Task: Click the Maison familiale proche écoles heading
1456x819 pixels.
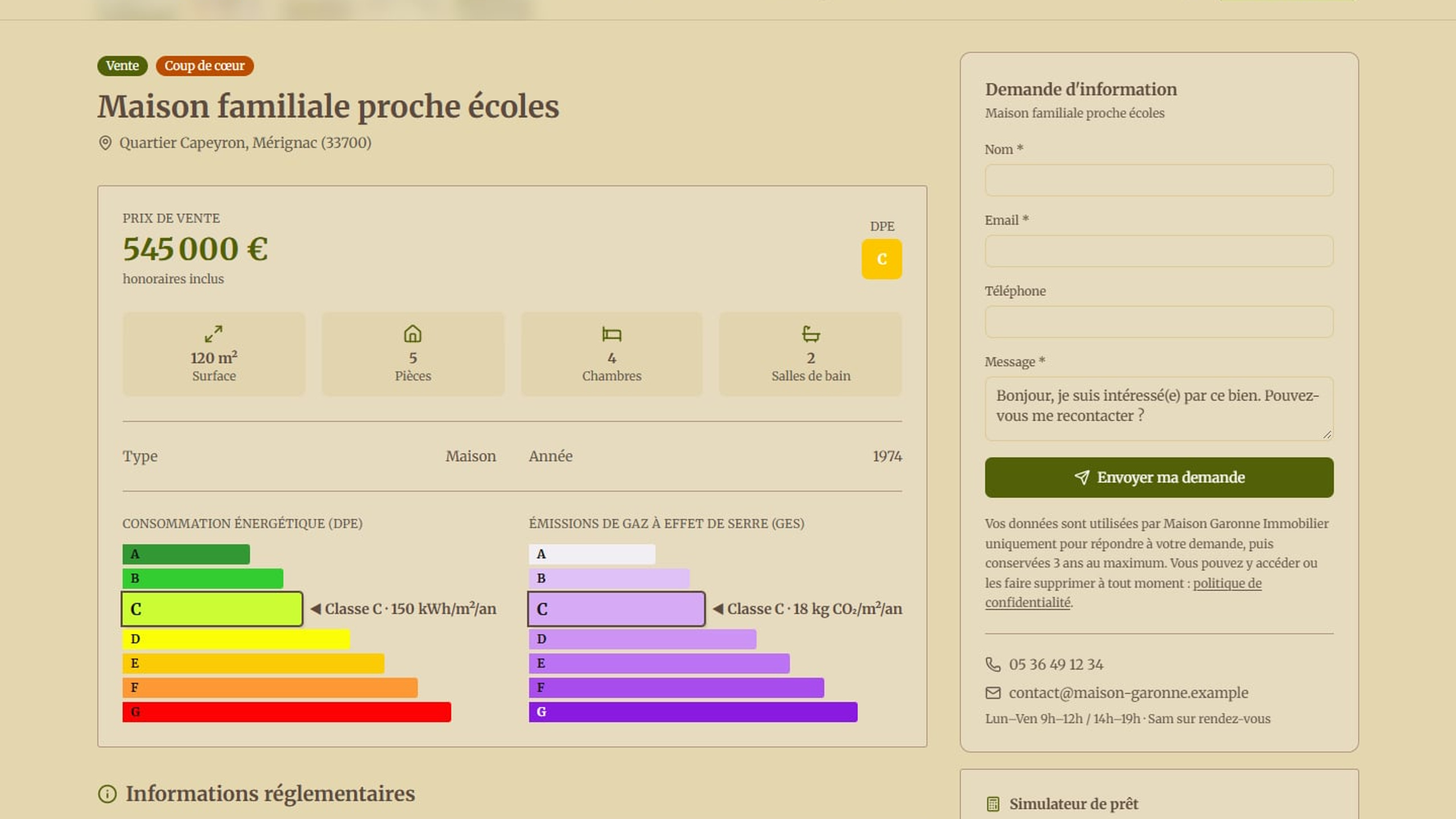Action: pos(328,107)
